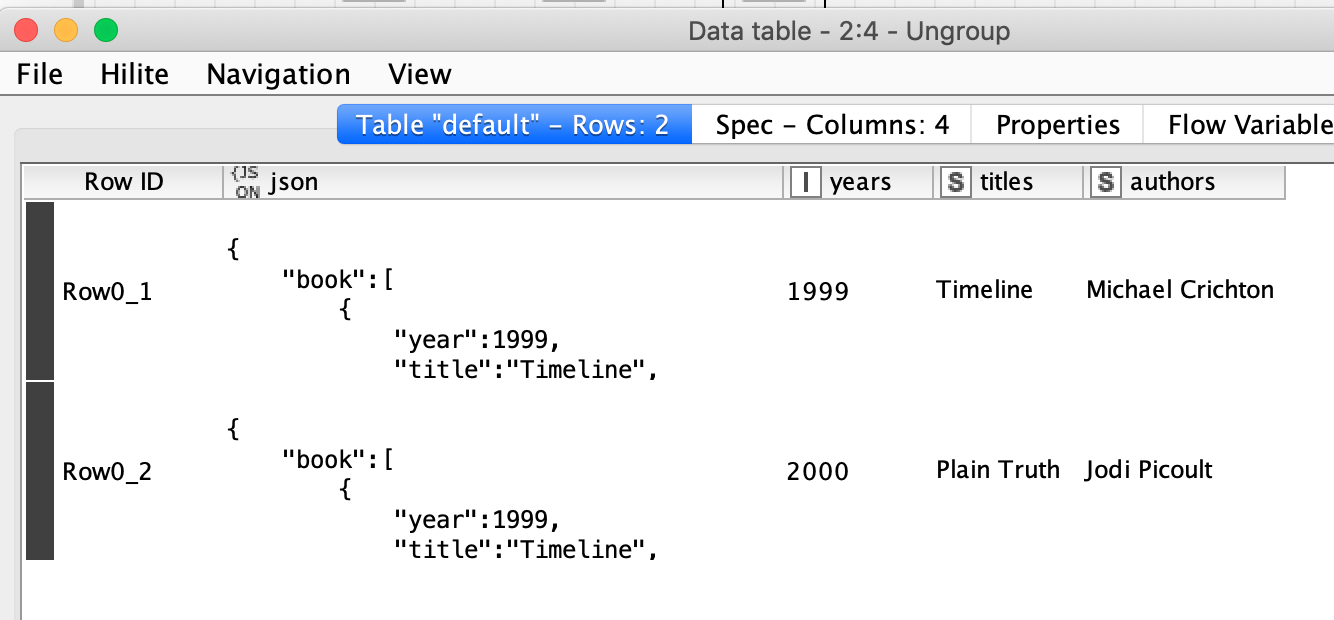
Task: Switch to the Spec - Columns: 4 tab
Action: coord(832,125)
